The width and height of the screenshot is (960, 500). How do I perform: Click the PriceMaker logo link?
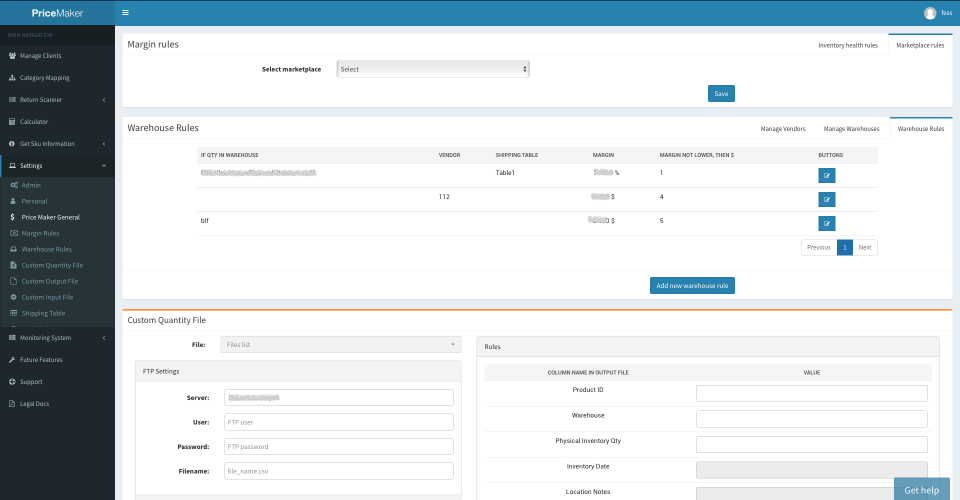pos(57,13)
